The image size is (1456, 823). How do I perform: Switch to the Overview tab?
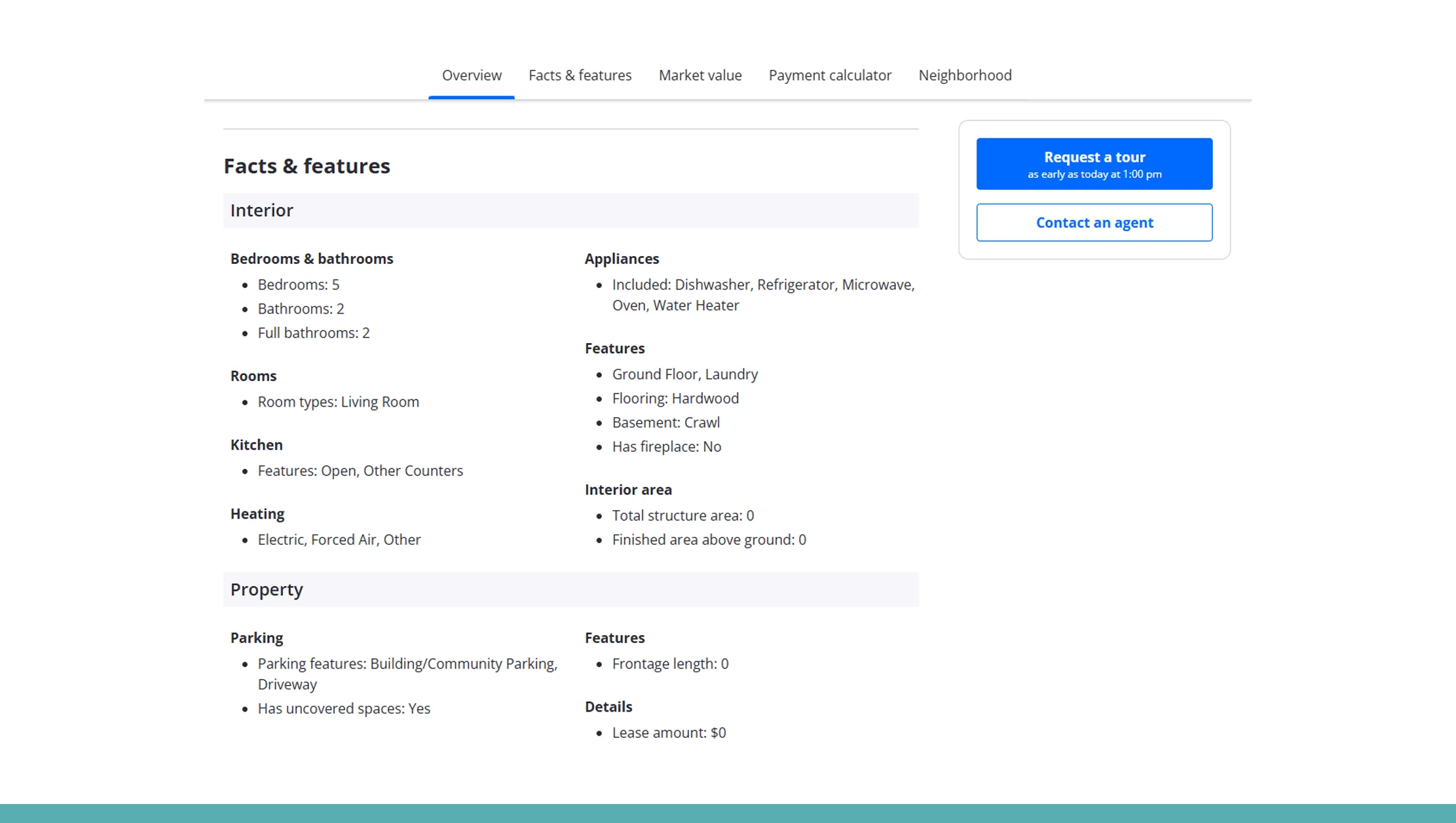(x=472, y=75)
